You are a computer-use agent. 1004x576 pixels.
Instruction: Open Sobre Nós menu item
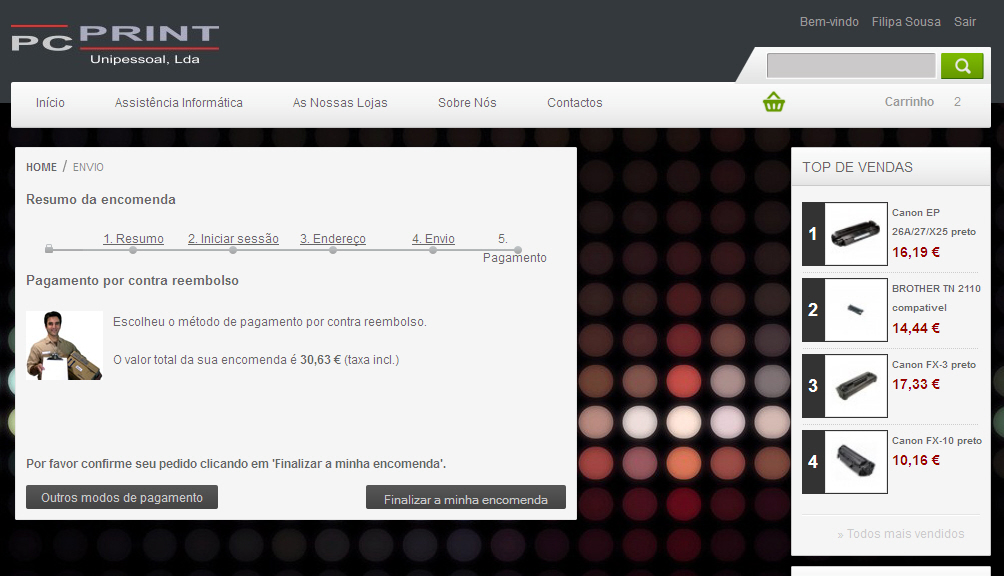click(x=467, y=102)
